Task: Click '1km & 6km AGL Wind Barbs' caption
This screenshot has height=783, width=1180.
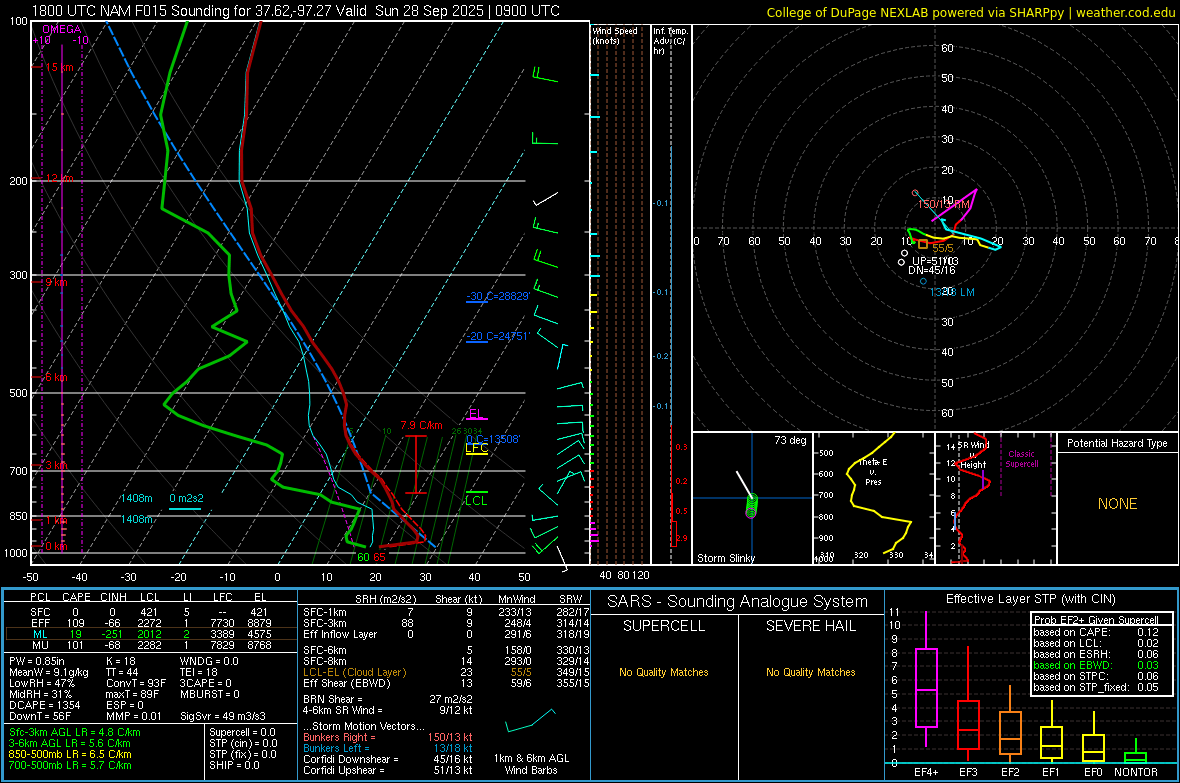Action: pos(531,764)
